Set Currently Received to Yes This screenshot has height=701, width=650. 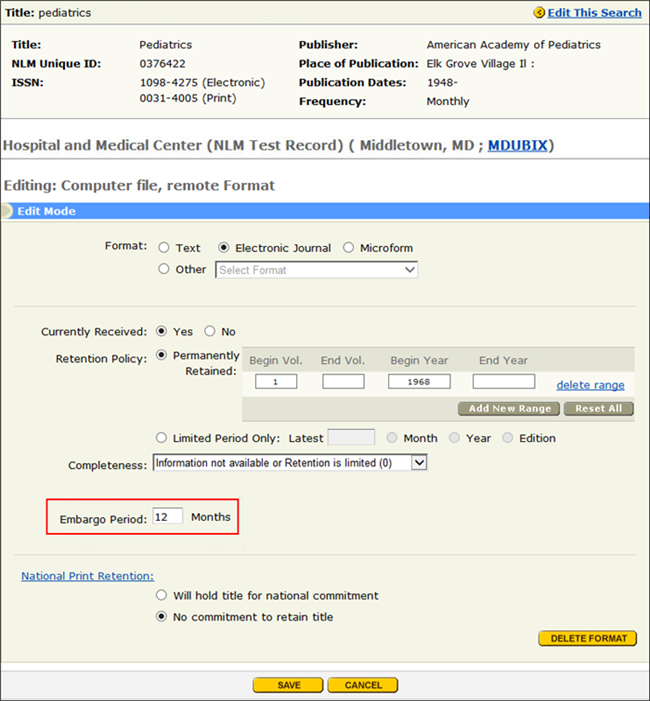coord(161,331)
